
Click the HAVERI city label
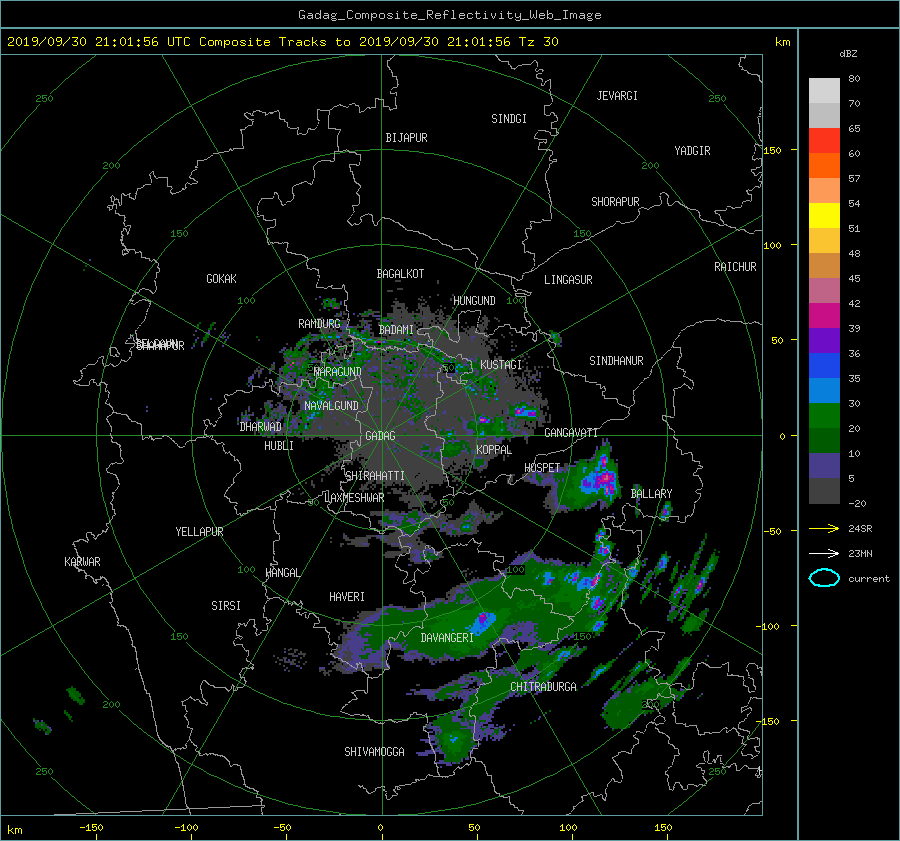(347, 597)
